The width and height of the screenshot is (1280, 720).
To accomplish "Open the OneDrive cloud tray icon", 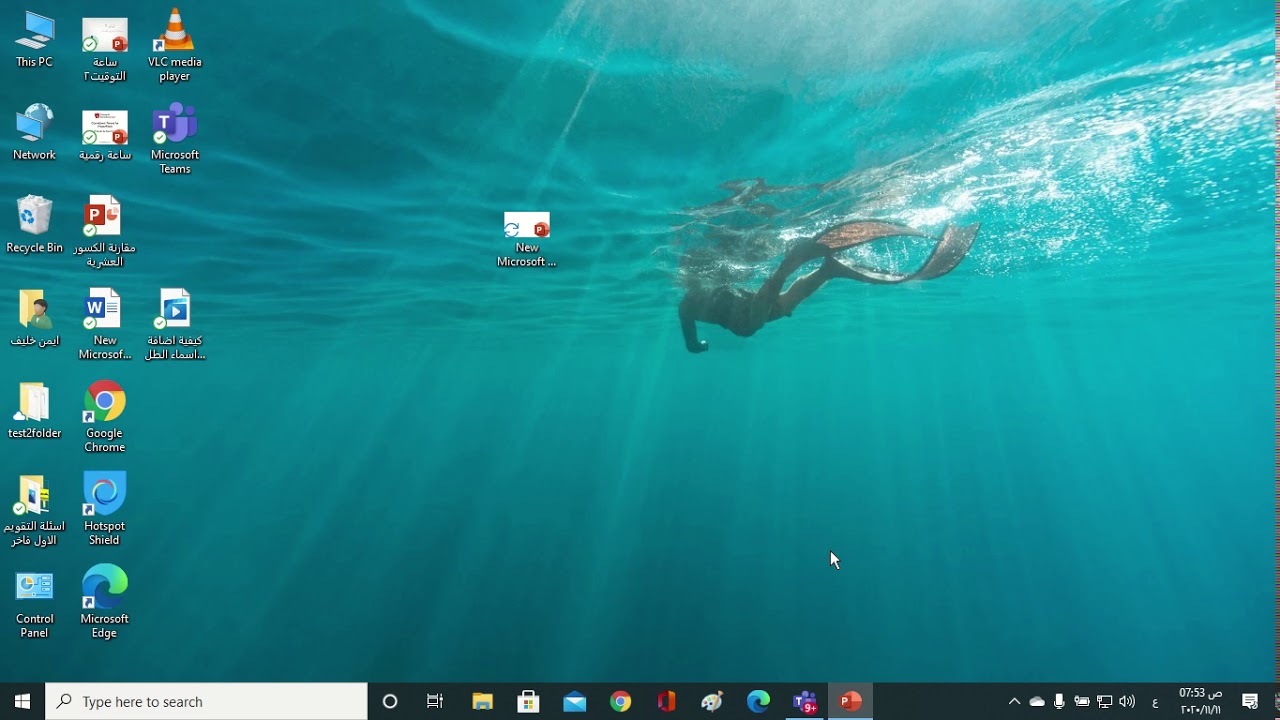I will [x=1037, y=701].
